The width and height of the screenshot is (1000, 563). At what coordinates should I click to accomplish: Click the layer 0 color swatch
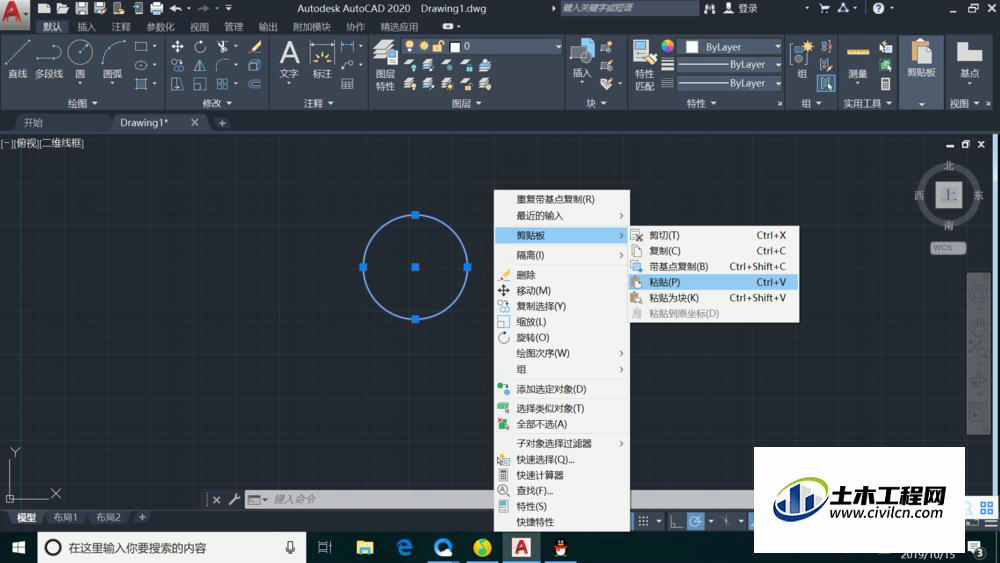coord(455,47)
